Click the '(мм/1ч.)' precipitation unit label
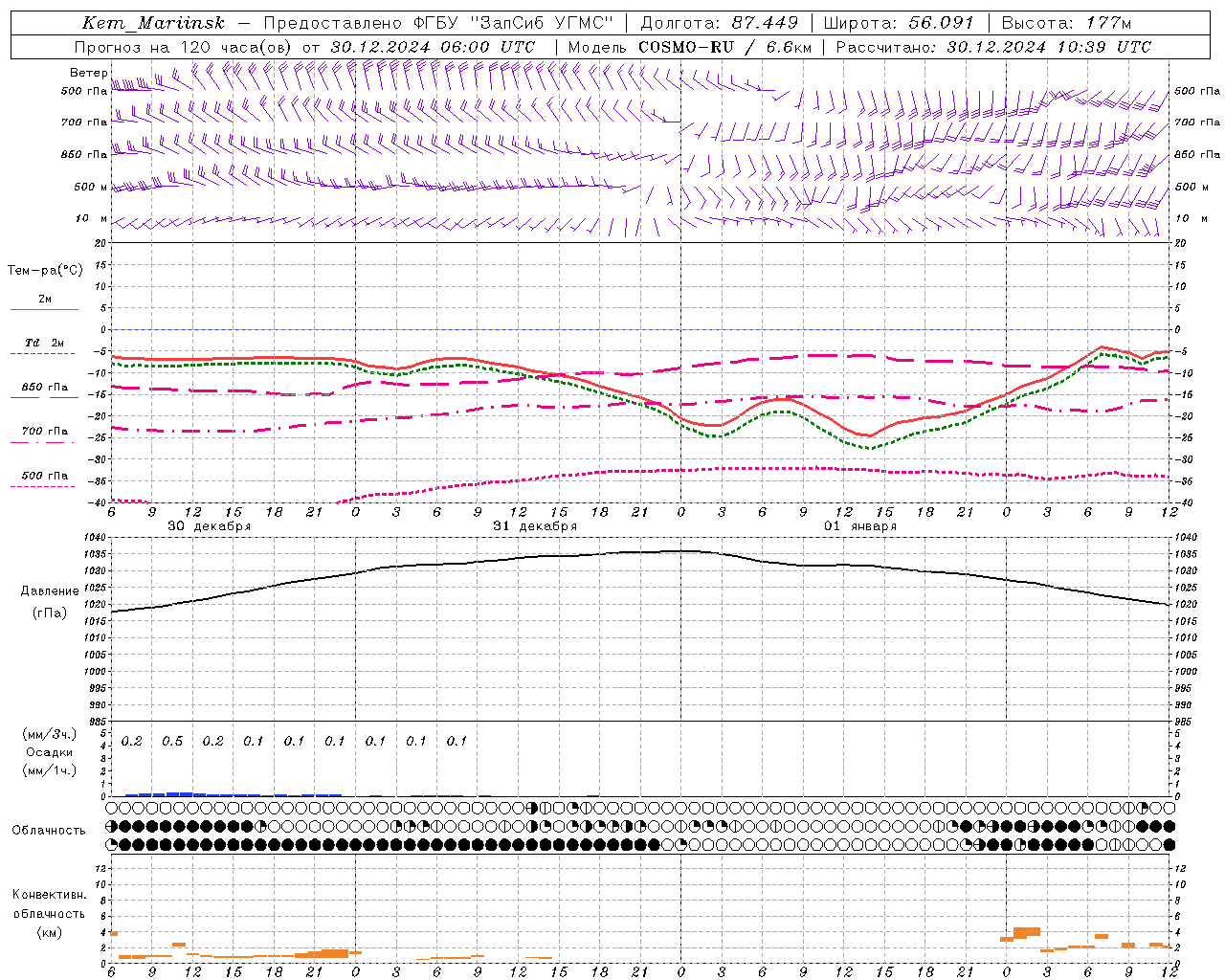The image size is (1225, 980). tap(50, 770)
